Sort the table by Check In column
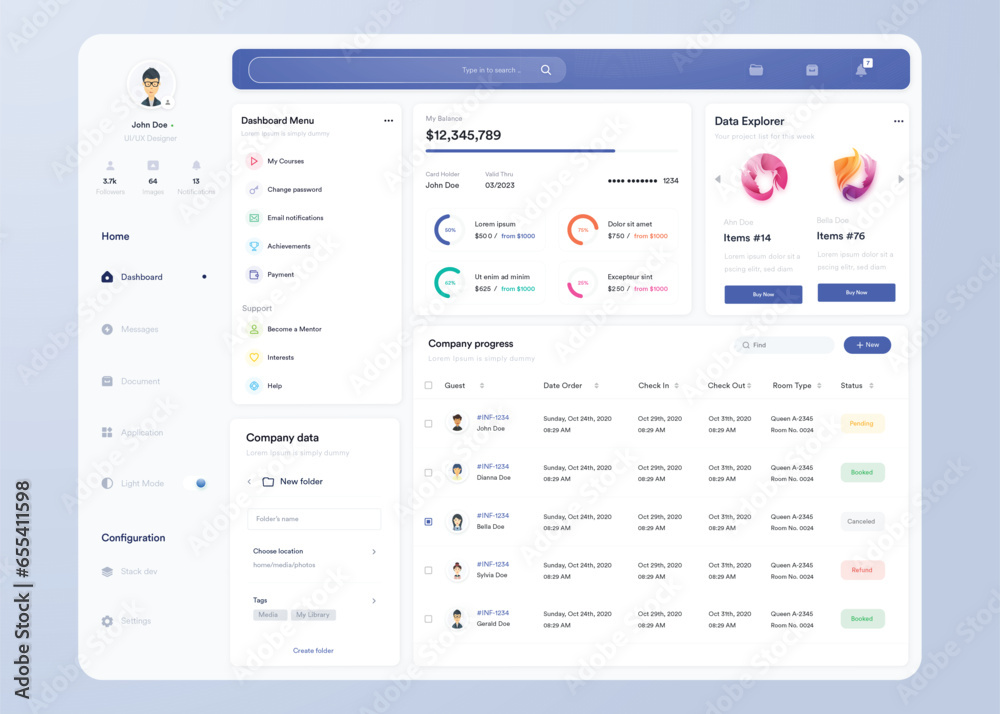This screenshot has width=1000, height=714. (x=677, y=386)
